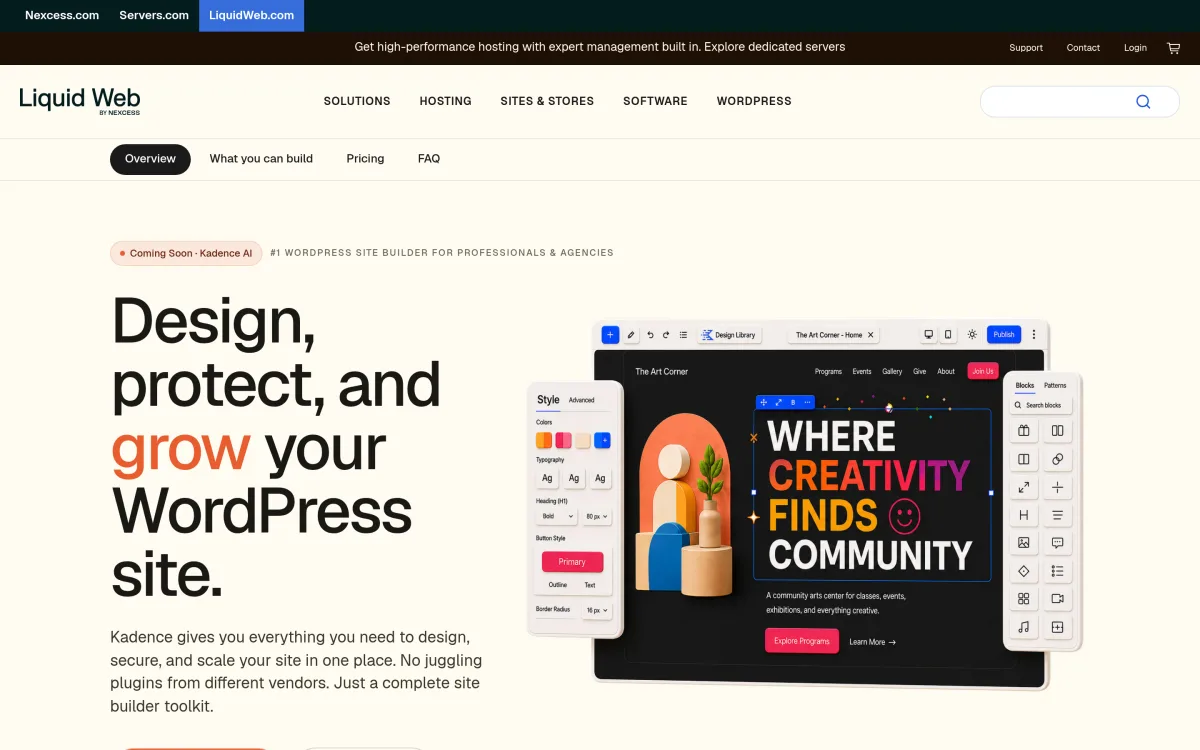Switch to mobile preview icon
The height and width of the screenshot is (750, 1200).
click(948, 335)
